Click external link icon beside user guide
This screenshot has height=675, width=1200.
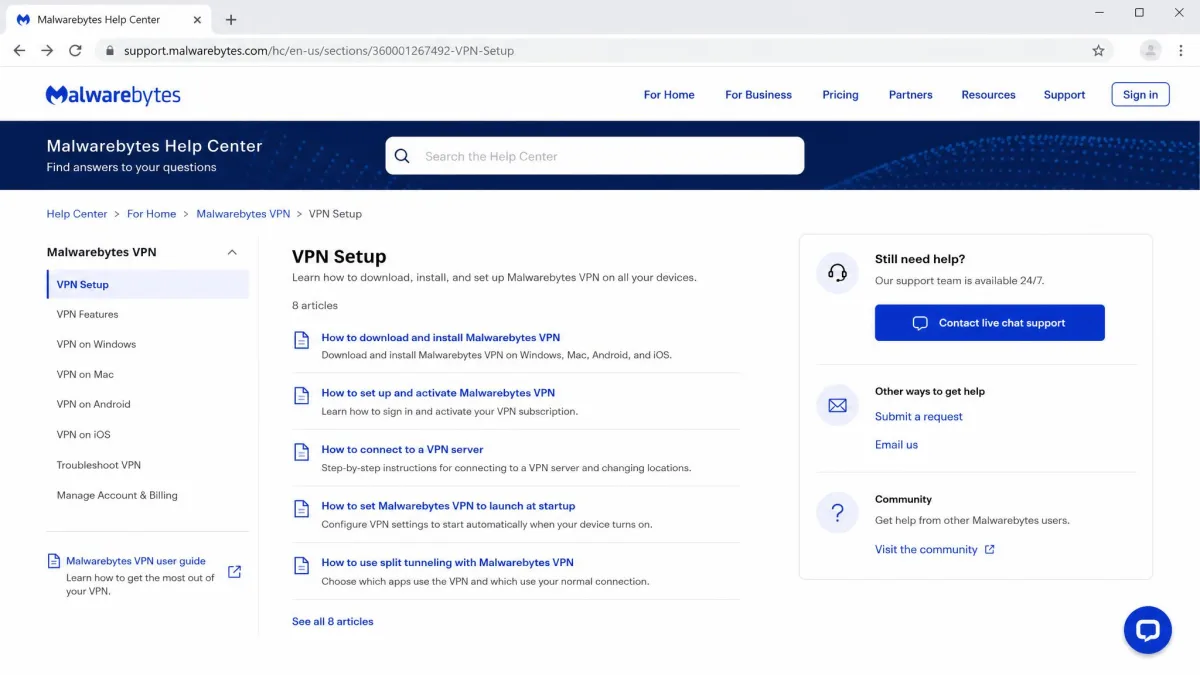tap(234, 572)
